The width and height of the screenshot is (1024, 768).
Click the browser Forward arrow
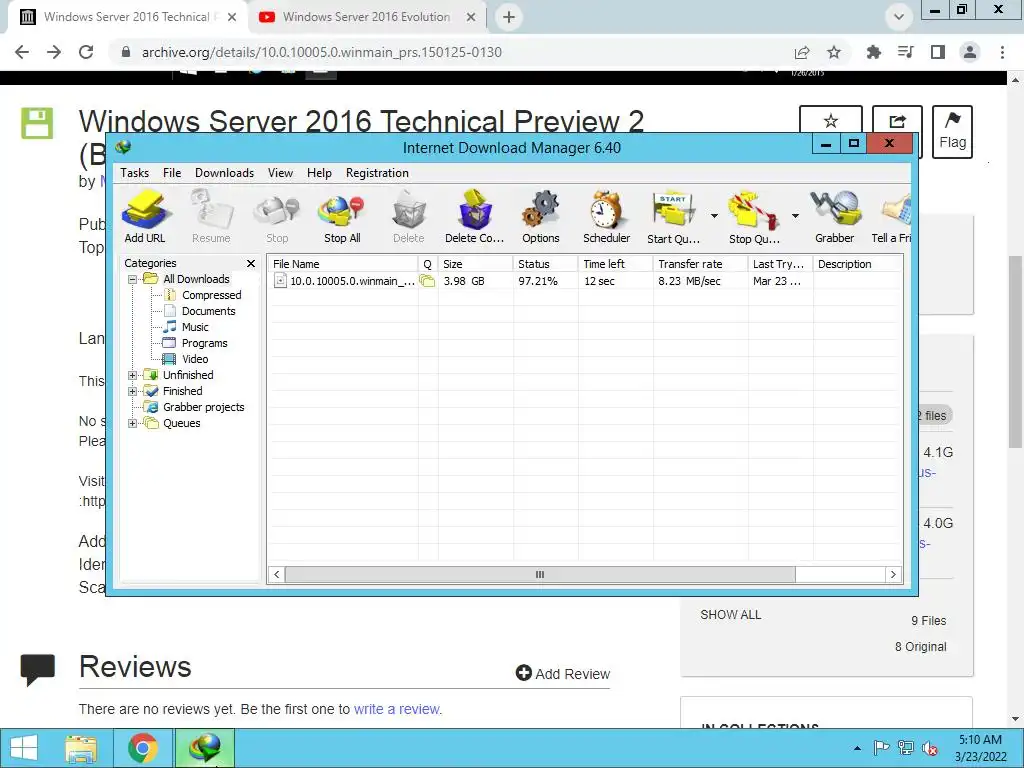tap(54, 52)
